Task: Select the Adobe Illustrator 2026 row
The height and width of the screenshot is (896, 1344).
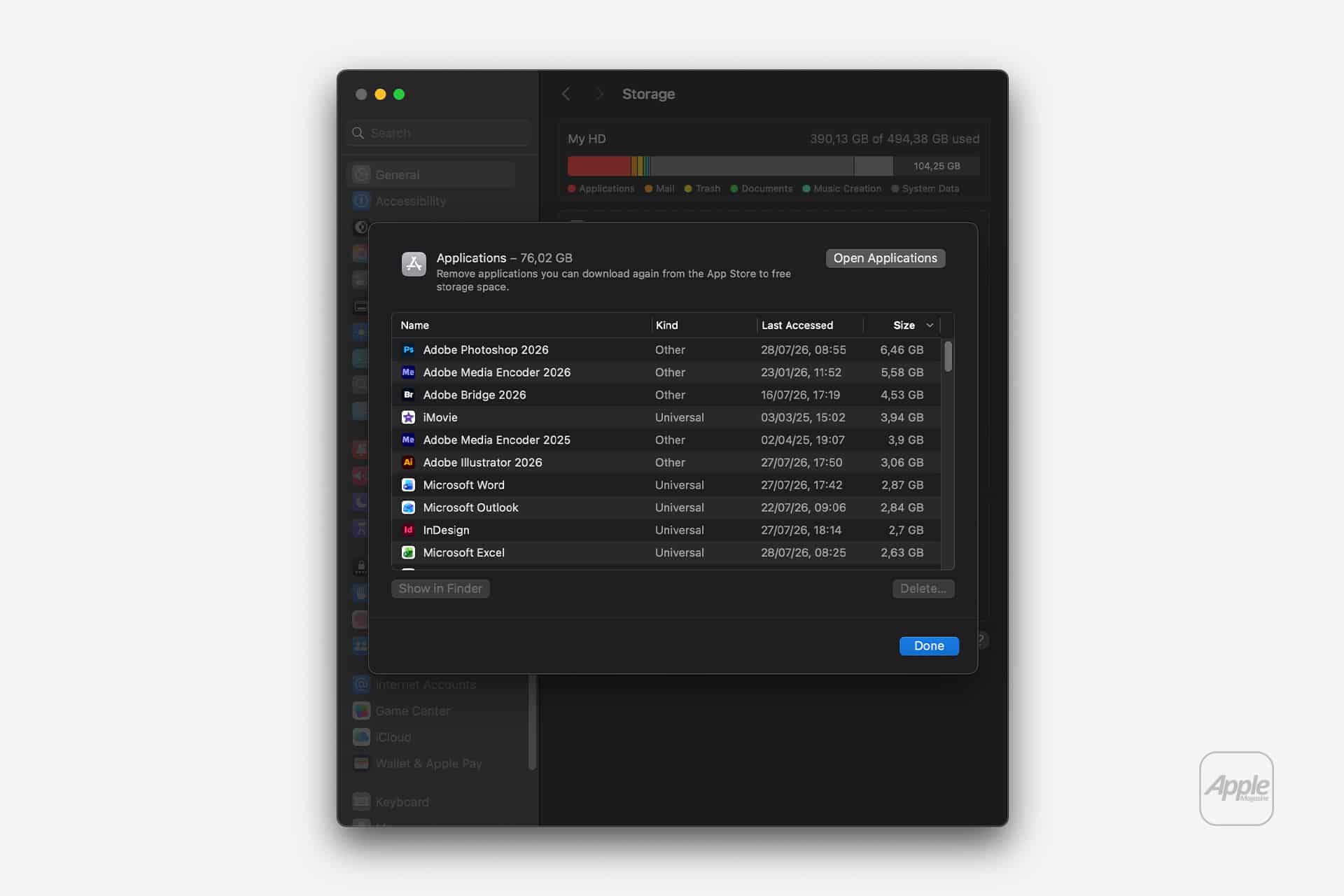Action: tap(666, 462)
